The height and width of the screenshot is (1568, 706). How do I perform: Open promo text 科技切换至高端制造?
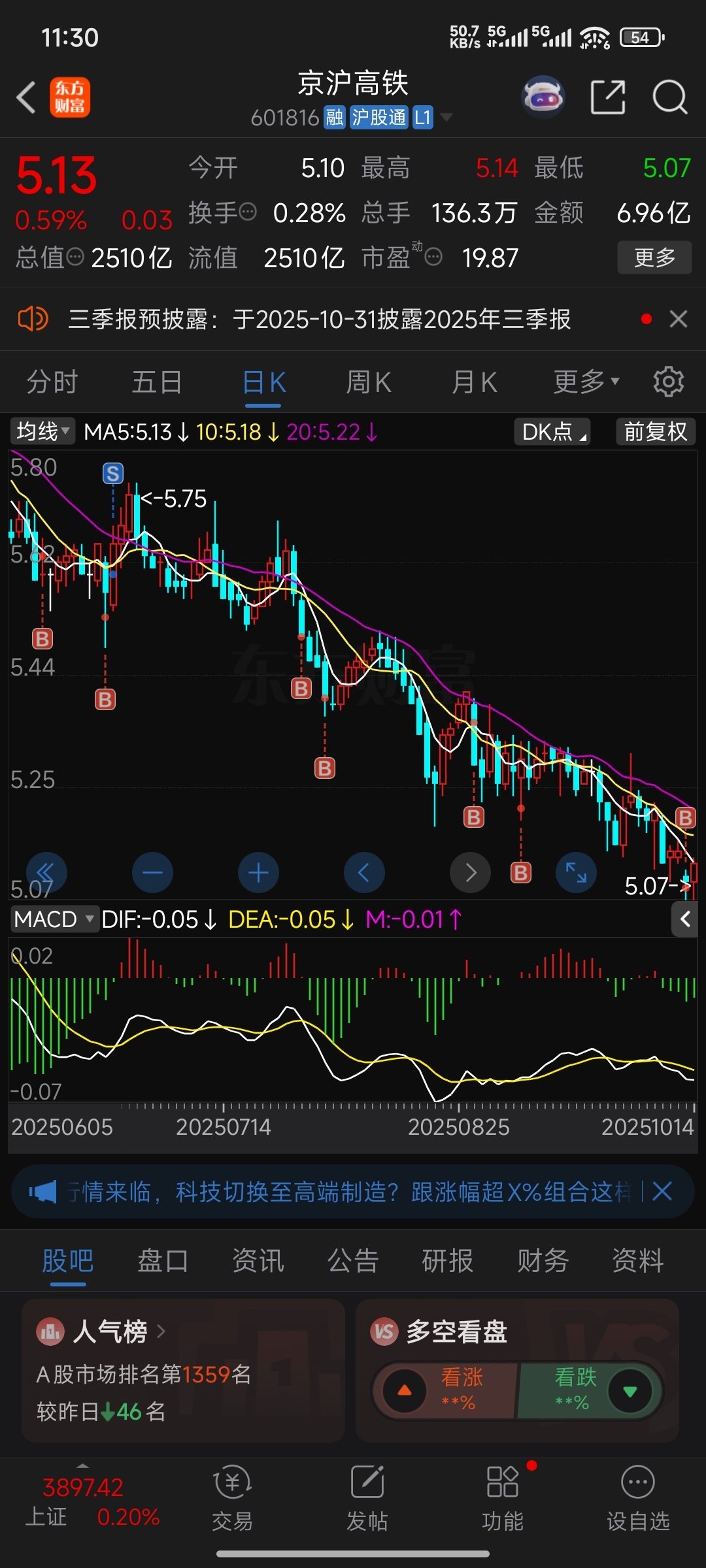coord(287,1192)
